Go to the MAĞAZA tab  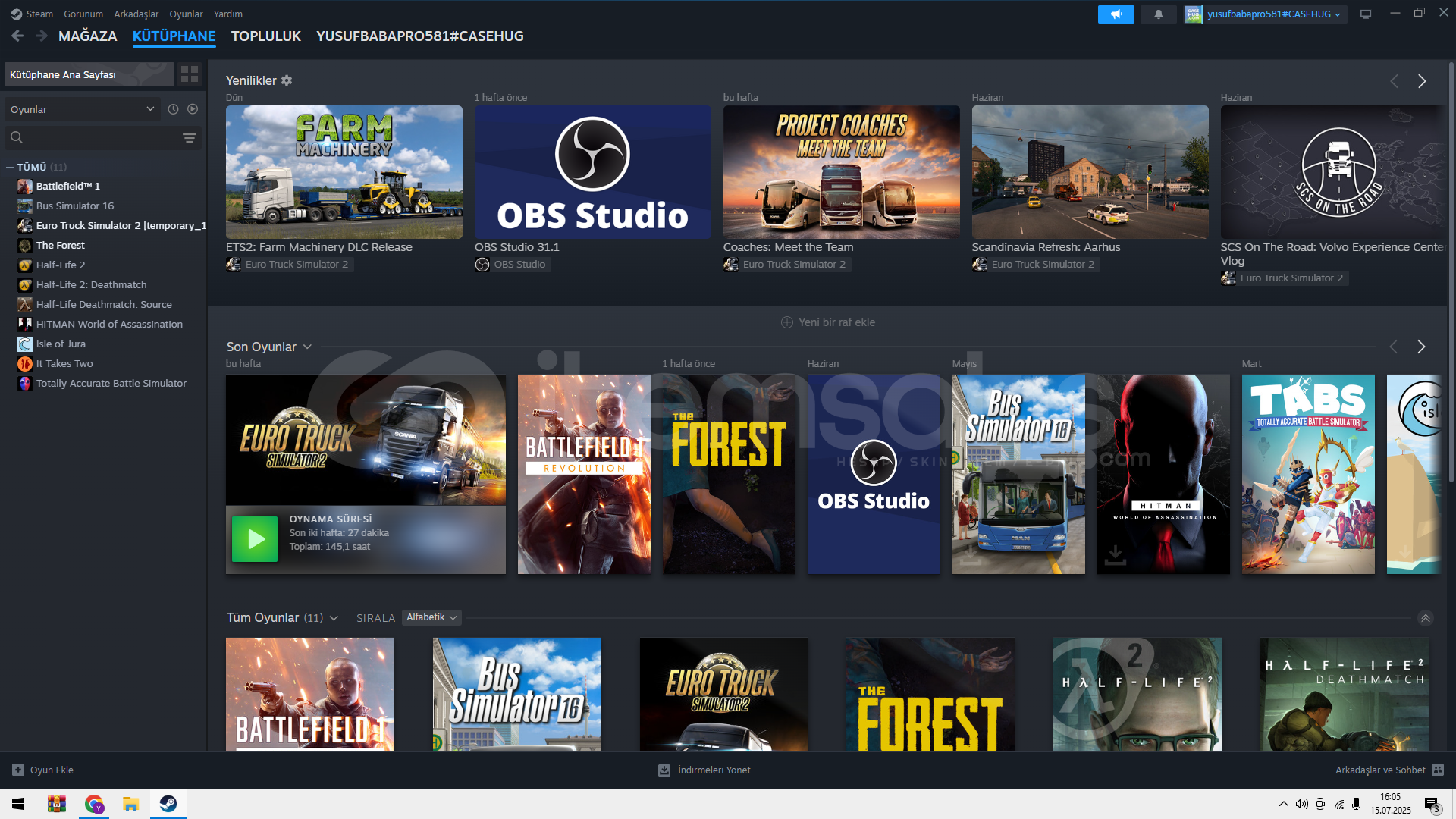click(88, 36)
